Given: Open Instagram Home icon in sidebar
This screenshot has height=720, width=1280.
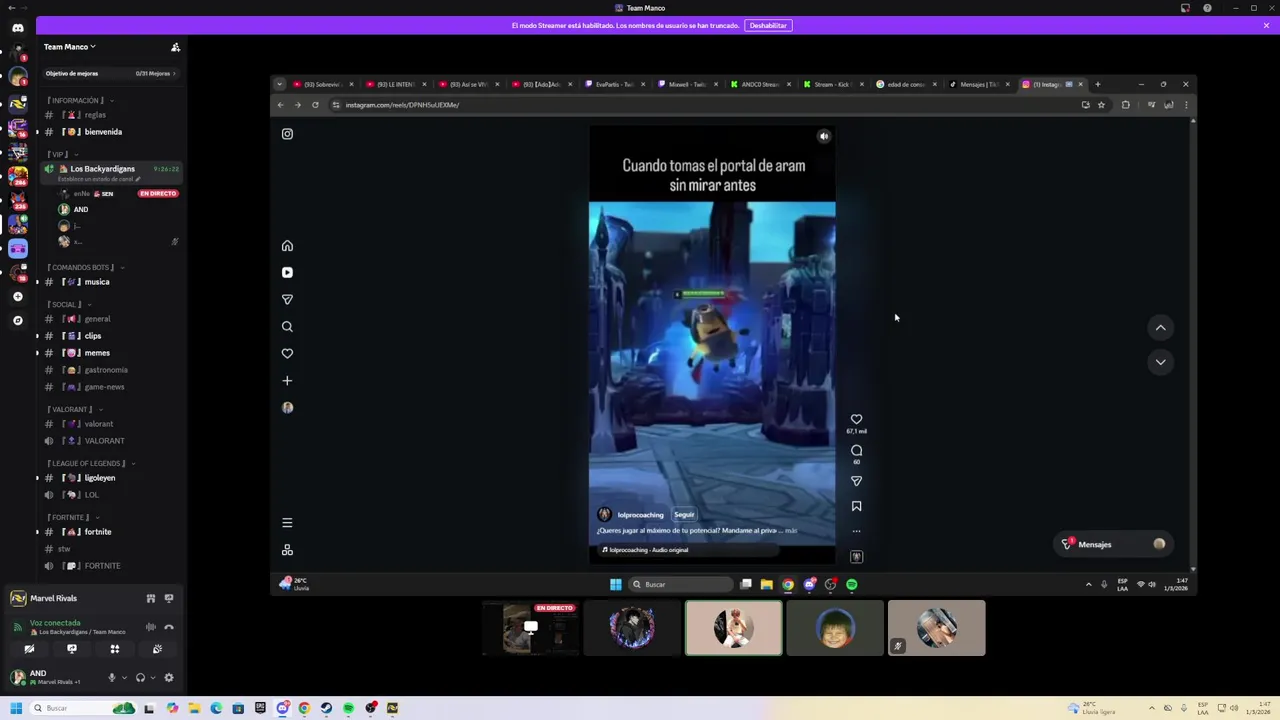Looking at the screenshot, I should (x=287, y=246).
